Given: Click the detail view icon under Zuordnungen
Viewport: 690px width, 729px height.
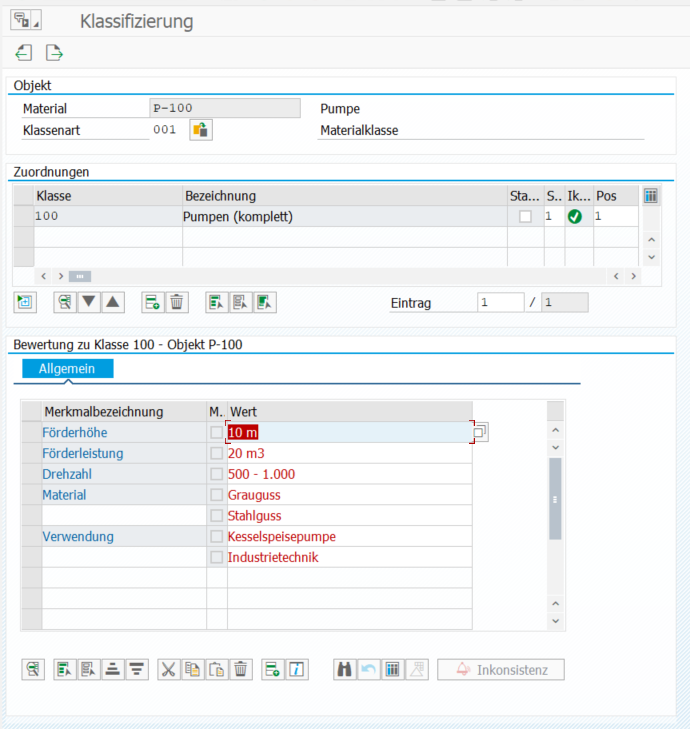Looking at the screenshot, I should [65, 303].
